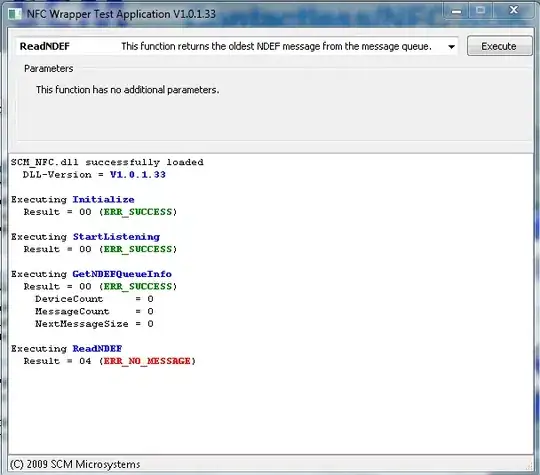Viewport: 540px width, 475px height.
Task: Click StartListening in the output log
Action: 116,237
